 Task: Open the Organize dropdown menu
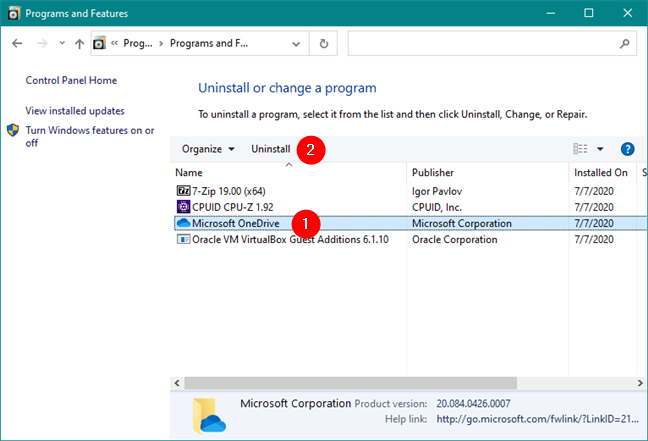click(x=208, y=149)
